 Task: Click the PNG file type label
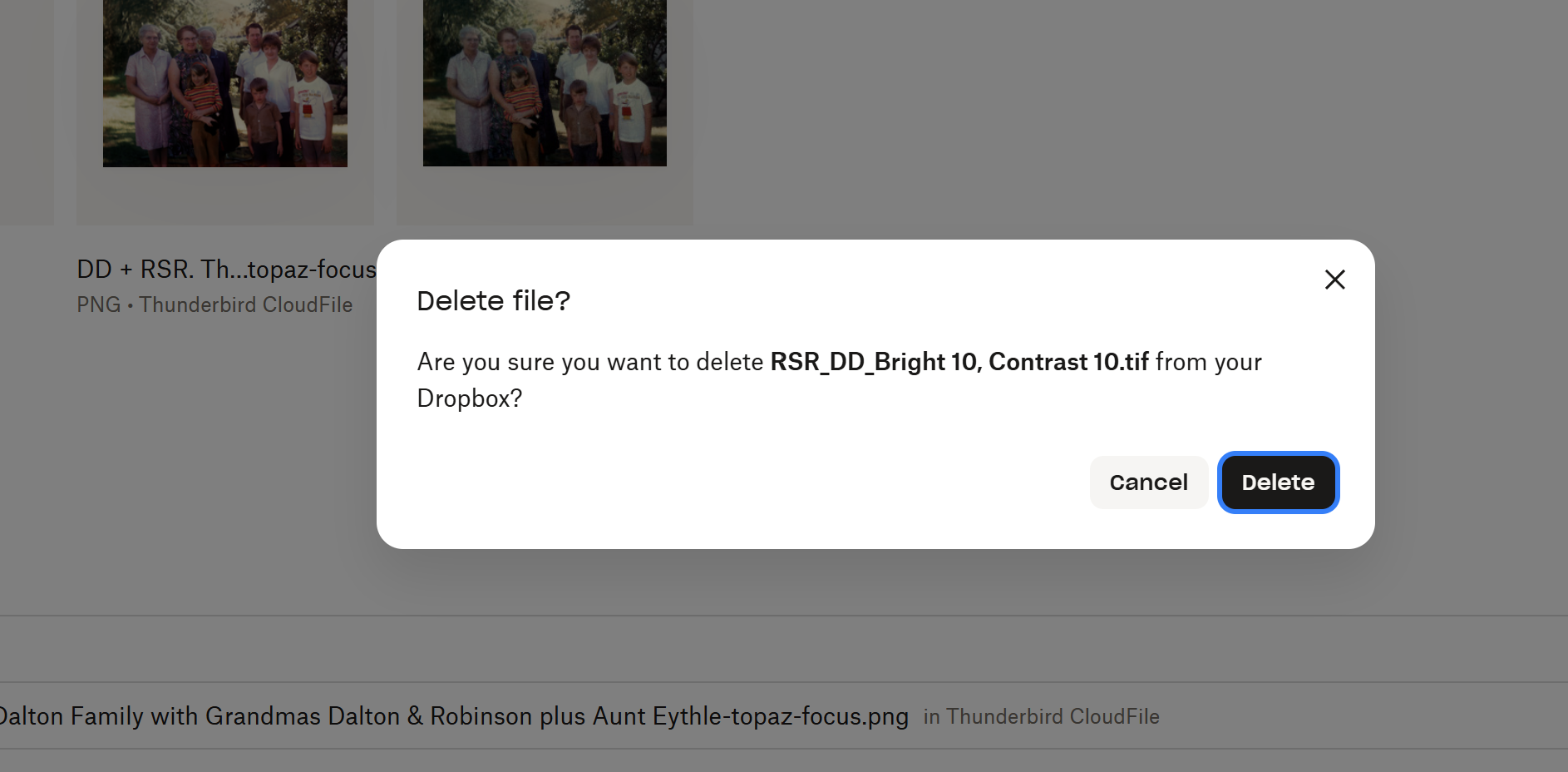coord(98,305)
